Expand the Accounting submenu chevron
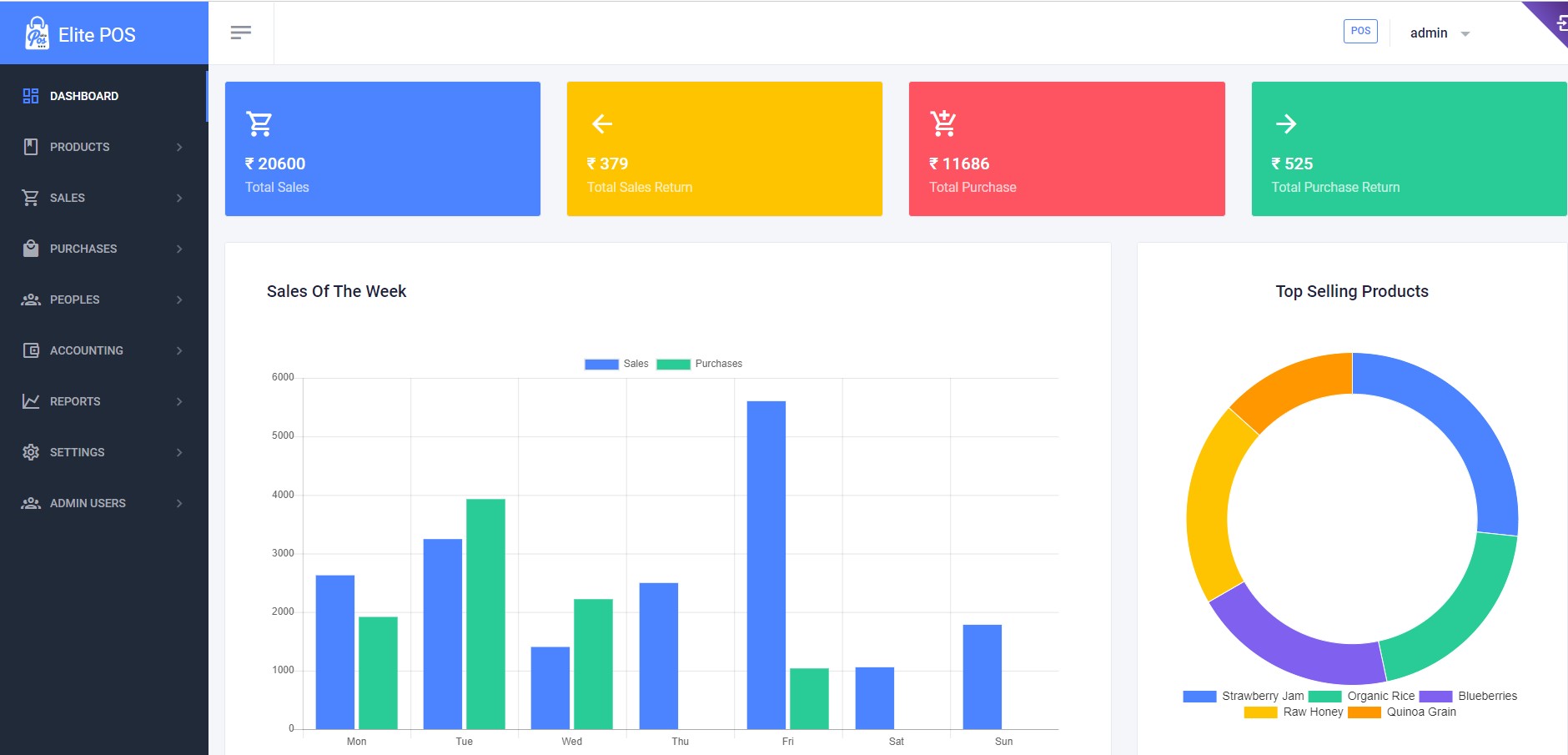 tap(179, 350)
